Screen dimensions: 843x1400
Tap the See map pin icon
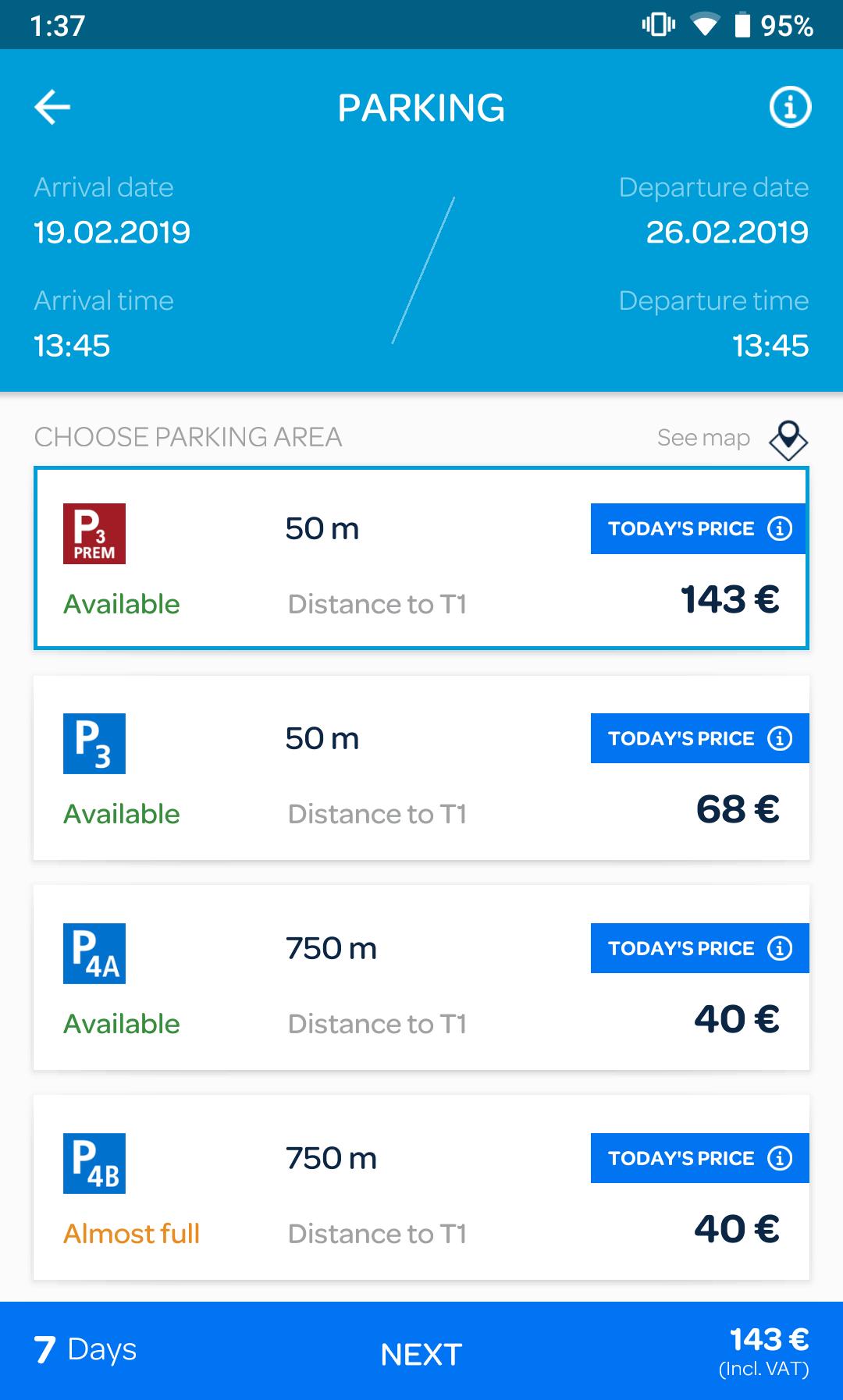[788, 439]
